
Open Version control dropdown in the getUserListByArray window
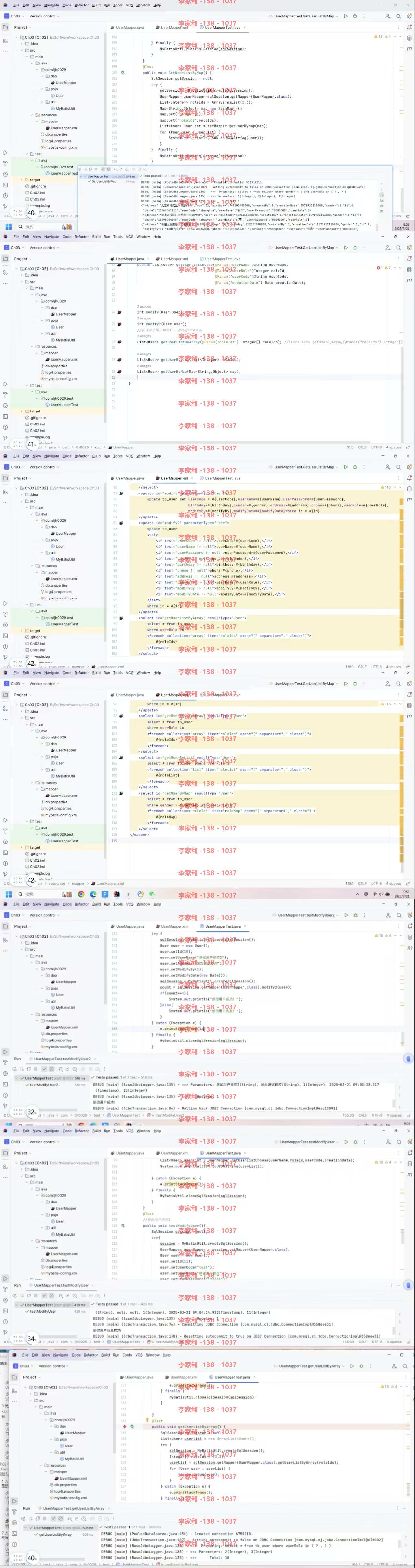point(53,1366)
